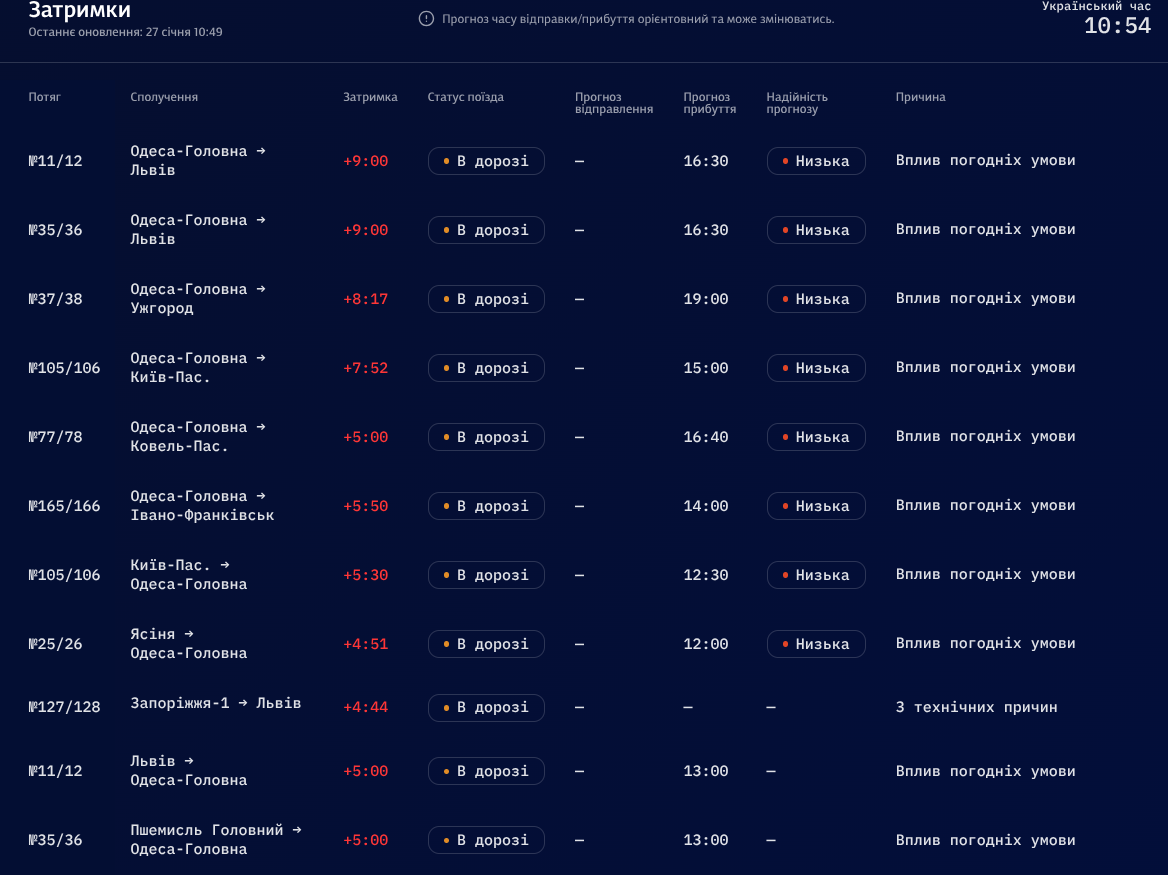
Task: Select the 'Статус поїзда' column header
Action: tap(466, 97)
